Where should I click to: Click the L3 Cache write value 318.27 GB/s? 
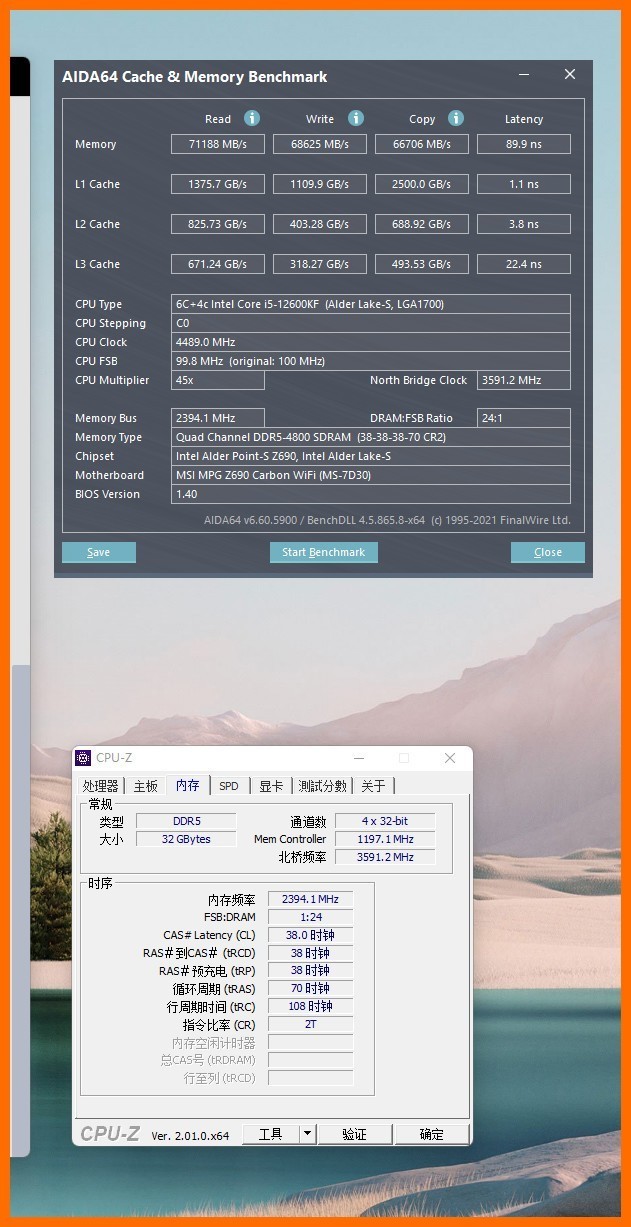click(x=320, y=264)
